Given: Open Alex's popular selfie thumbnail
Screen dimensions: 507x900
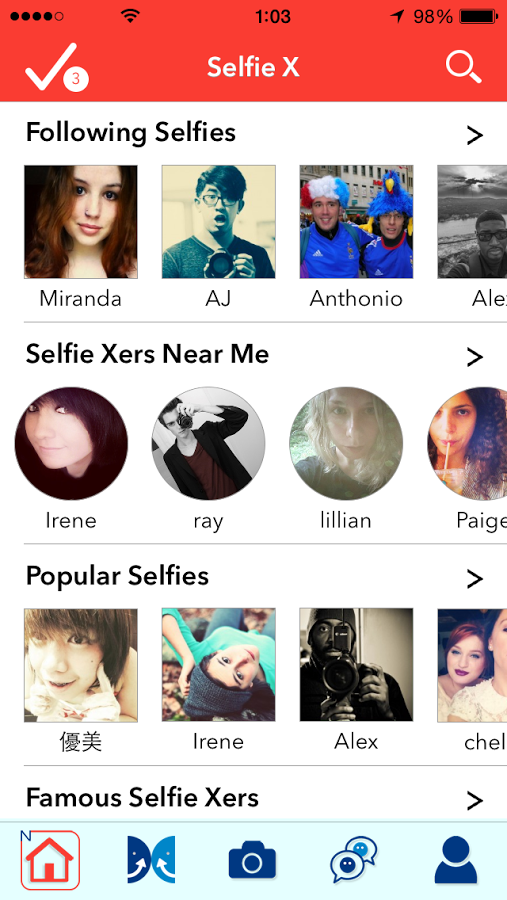Looking at the screenshot, I should tap(356, 665).
